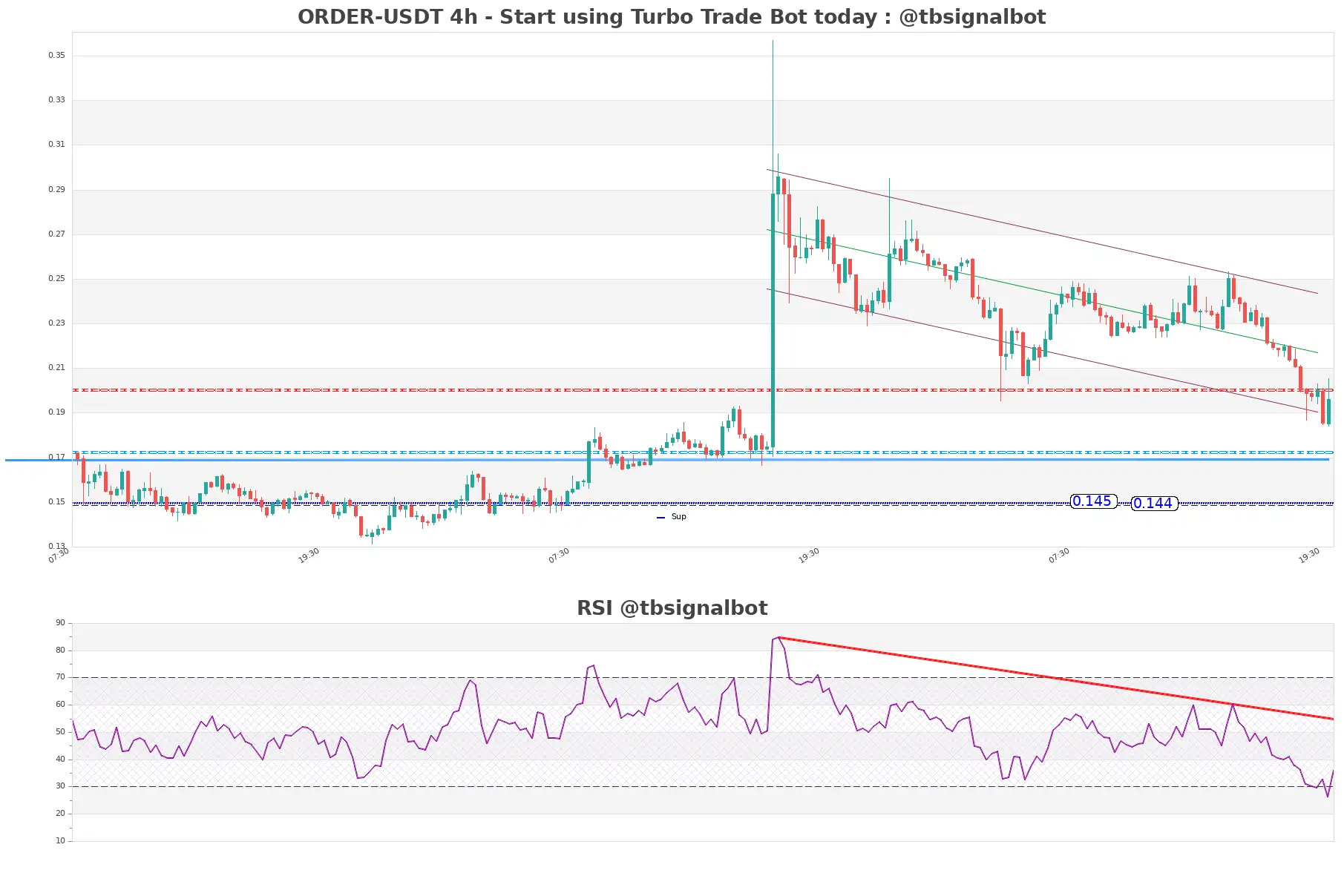Image resolution: width=1344 pixels, height=896 pixels.
Task: Click the 0.25 price axis label
Action: point(56,278)
